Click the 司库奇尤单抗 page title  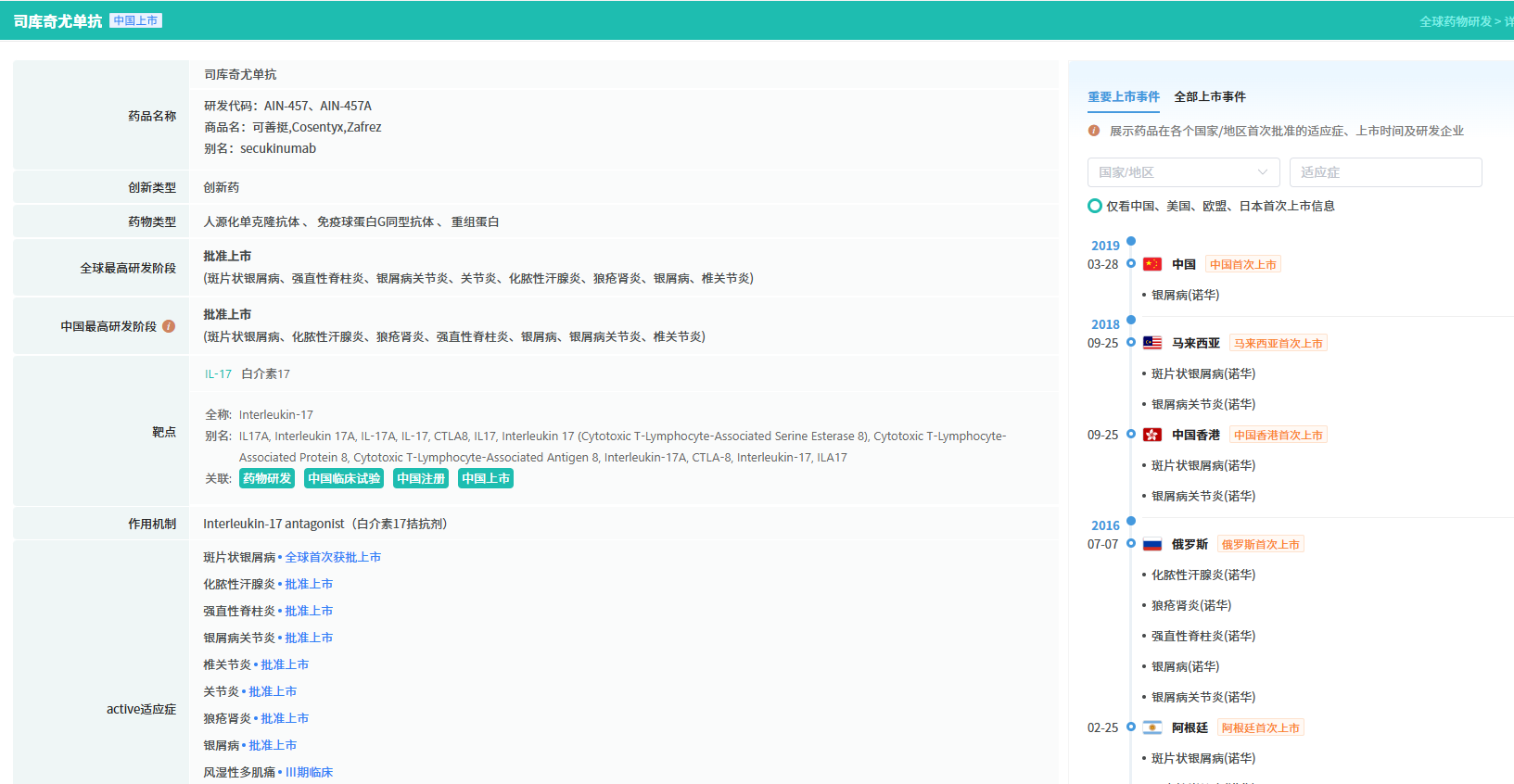[57, 21]
